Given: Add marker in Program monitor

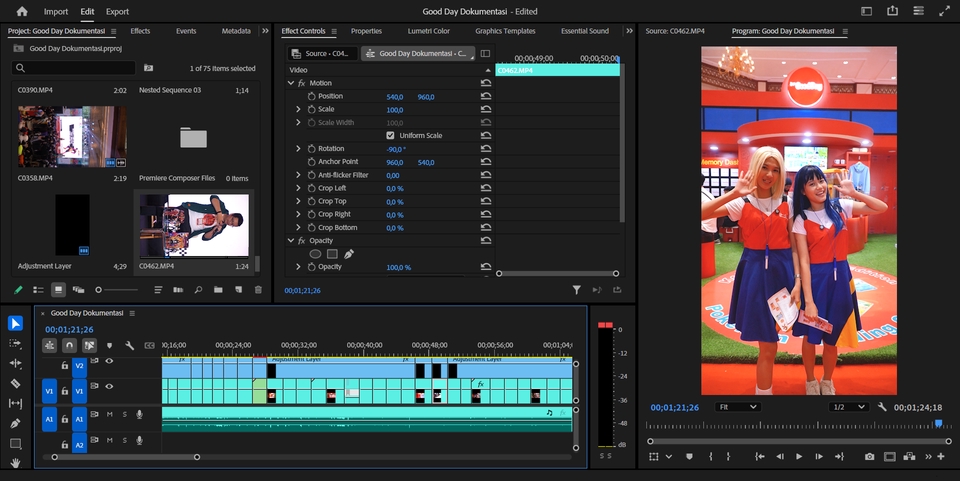Looking at the screenshot, I should [x=689, y=457].
